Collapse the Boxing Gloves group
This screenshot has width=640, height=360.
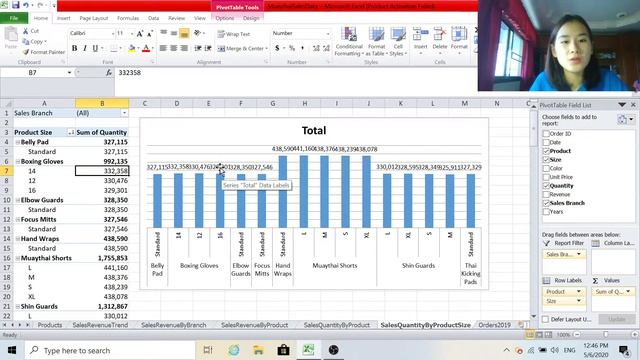click(x=18, y=162)
